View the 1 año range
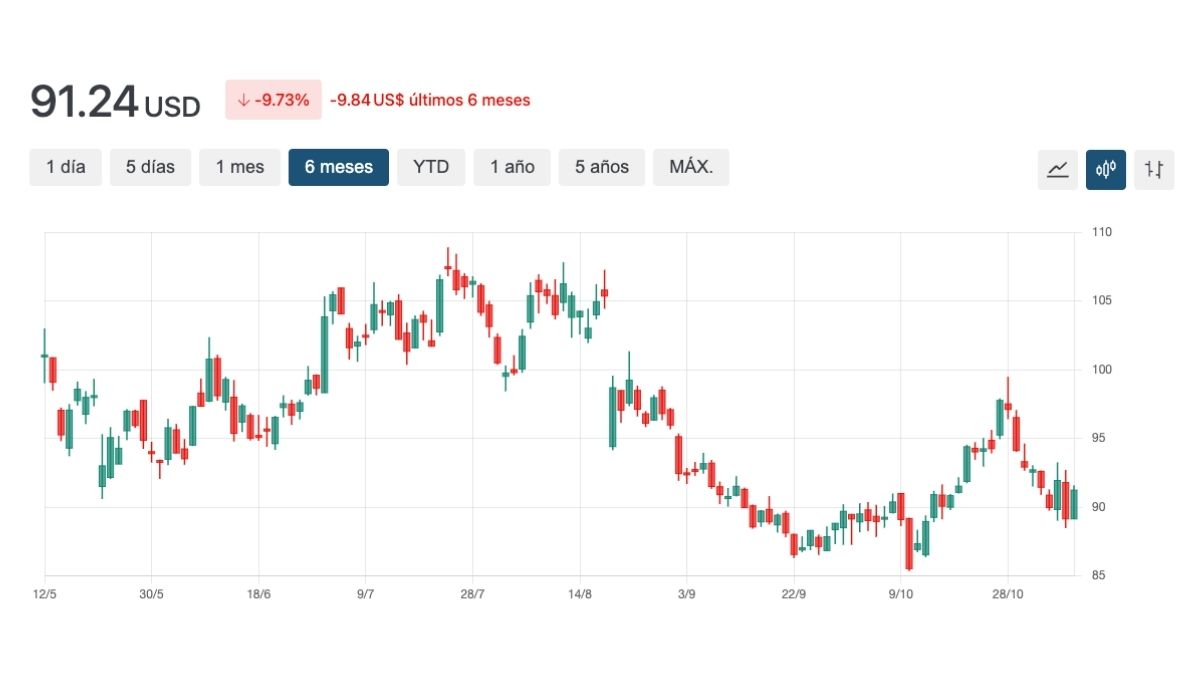Screen dimensions: 1200x675 click(512, 167)
